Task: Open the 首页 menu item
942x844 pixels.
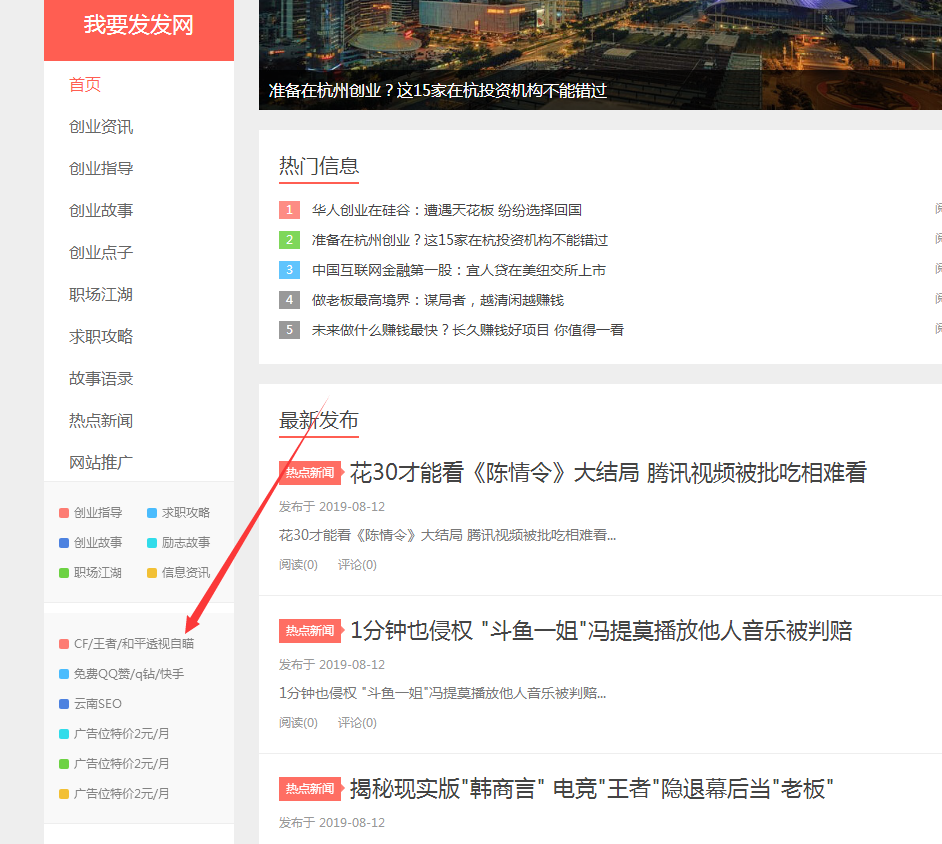Action: [x=85, y=85]
